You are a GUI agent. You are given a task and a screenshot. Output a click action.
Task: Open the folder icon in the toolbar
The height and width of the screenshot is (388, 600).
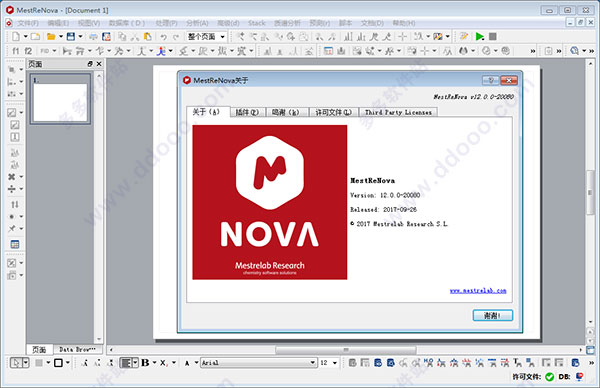point(51,37)
